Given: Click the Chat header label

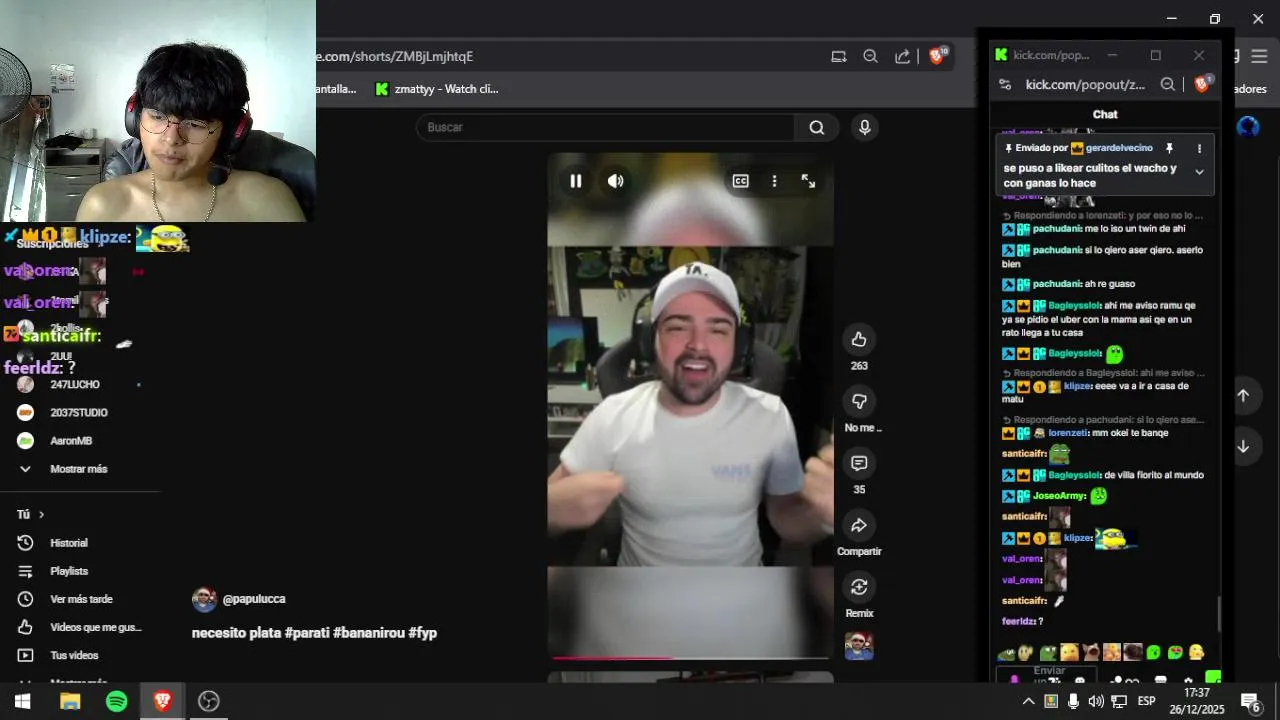Looking at the screenshot, I should [x=1105, y=114].
